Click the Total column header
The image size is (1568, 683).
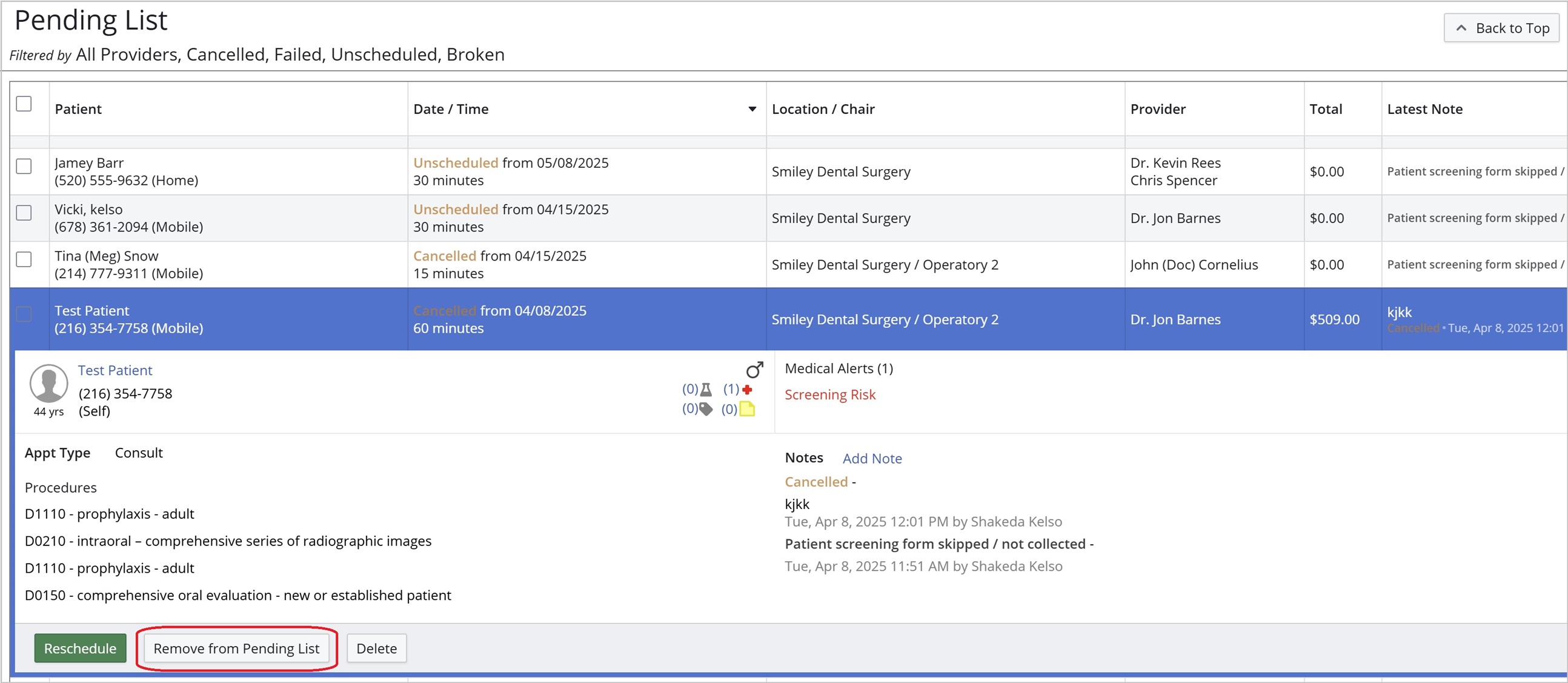click(1325, 110)
